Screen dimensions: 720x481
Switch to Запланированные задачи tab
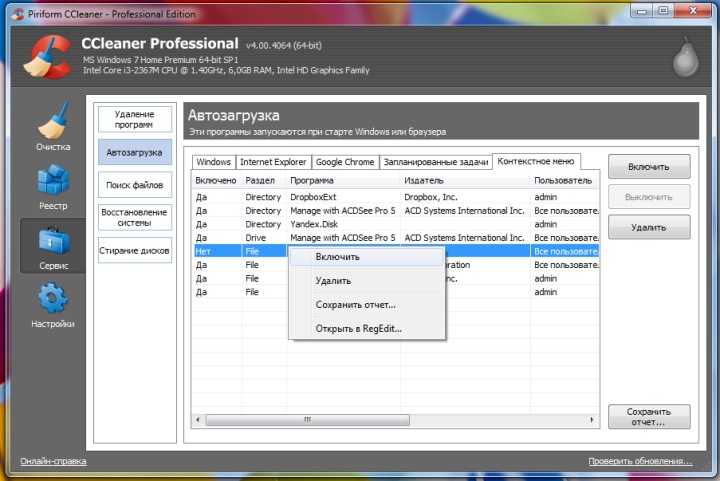(436, 162)
